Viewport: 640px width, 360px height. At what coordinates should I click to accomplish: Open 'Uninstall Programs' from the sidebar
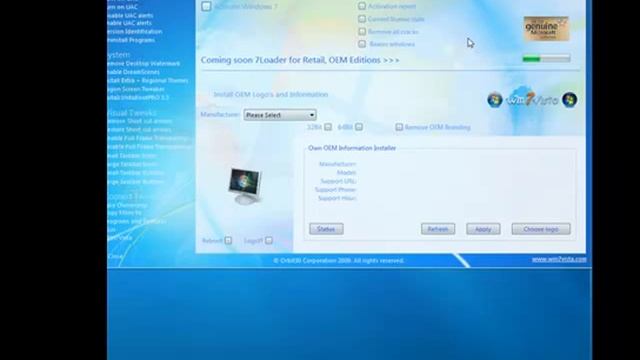click(x=131, y=40)
